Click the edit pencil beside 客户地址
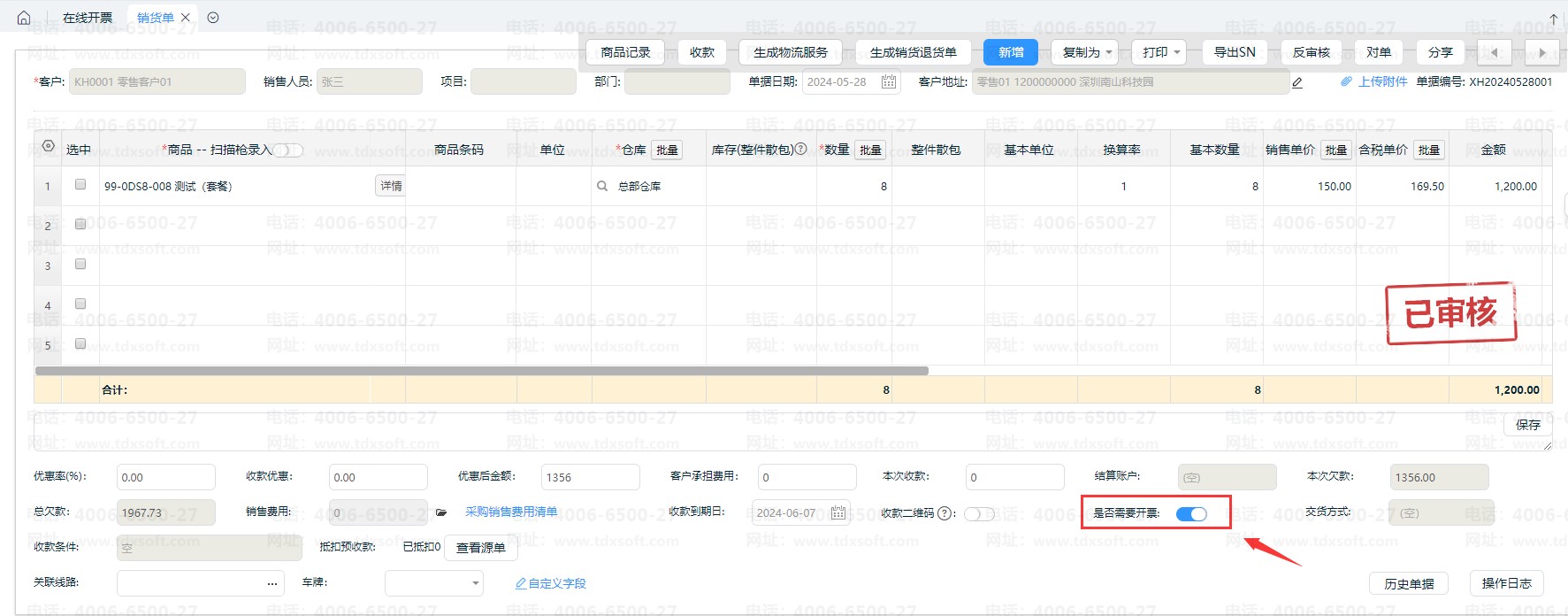Image resolution: width=1568 pixels, height=616 pixels. pyautogui.click(x=1297, y=82)
